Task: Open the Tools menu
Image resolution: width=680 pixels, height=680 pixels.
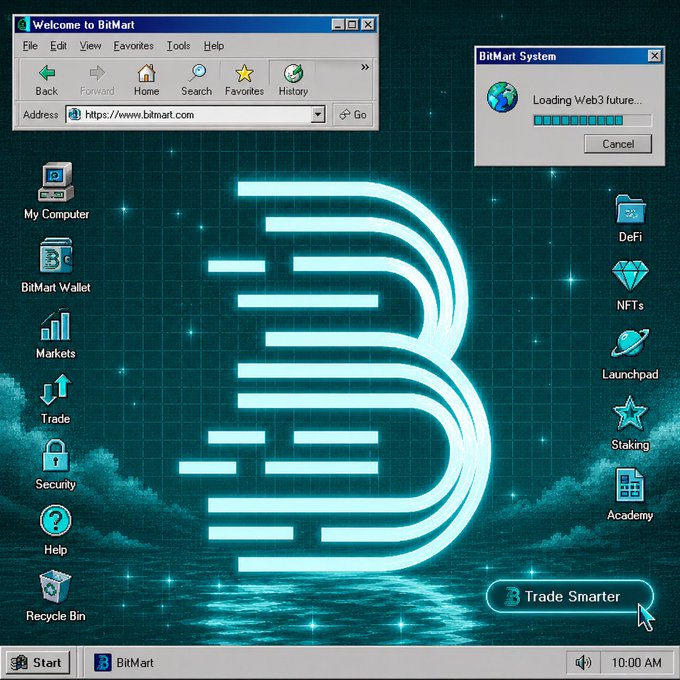Action: 178,46
